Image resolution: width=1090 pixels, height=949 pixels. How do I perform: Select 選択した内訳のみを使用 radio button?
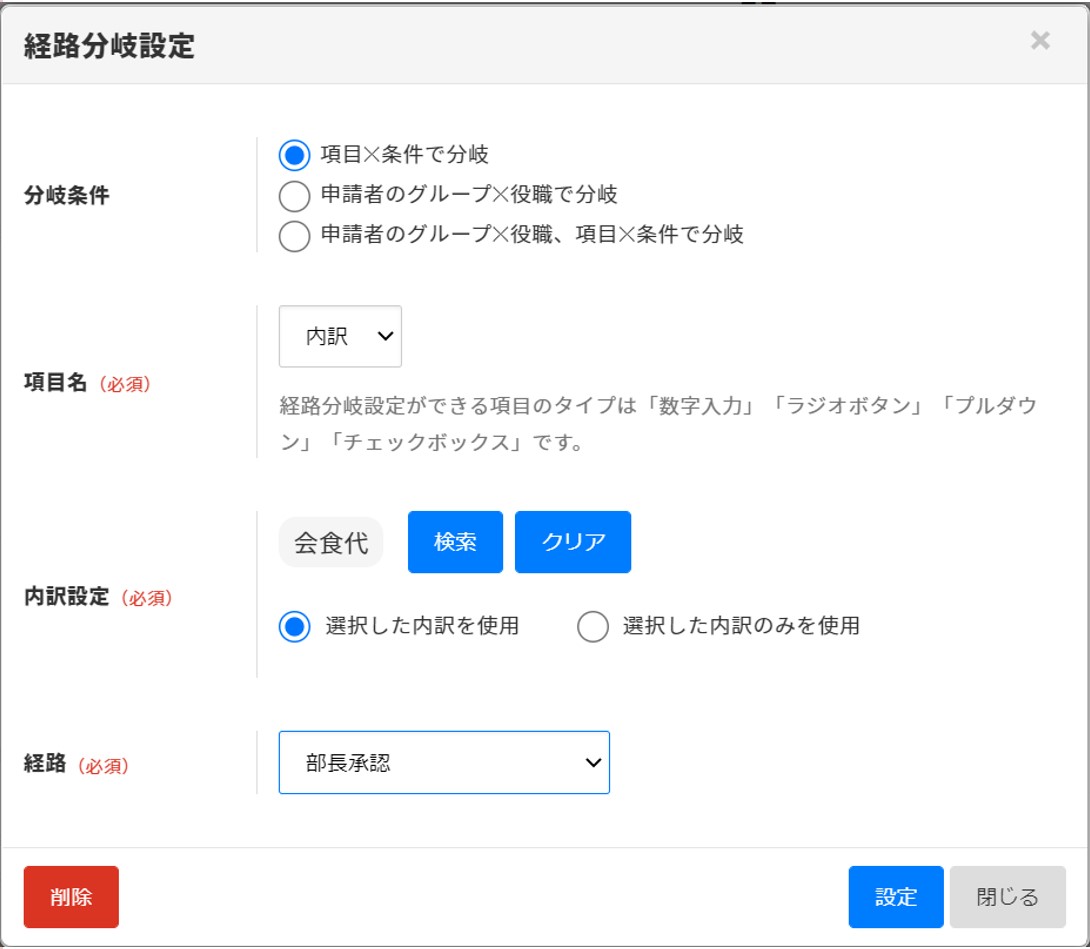(593, 627)
